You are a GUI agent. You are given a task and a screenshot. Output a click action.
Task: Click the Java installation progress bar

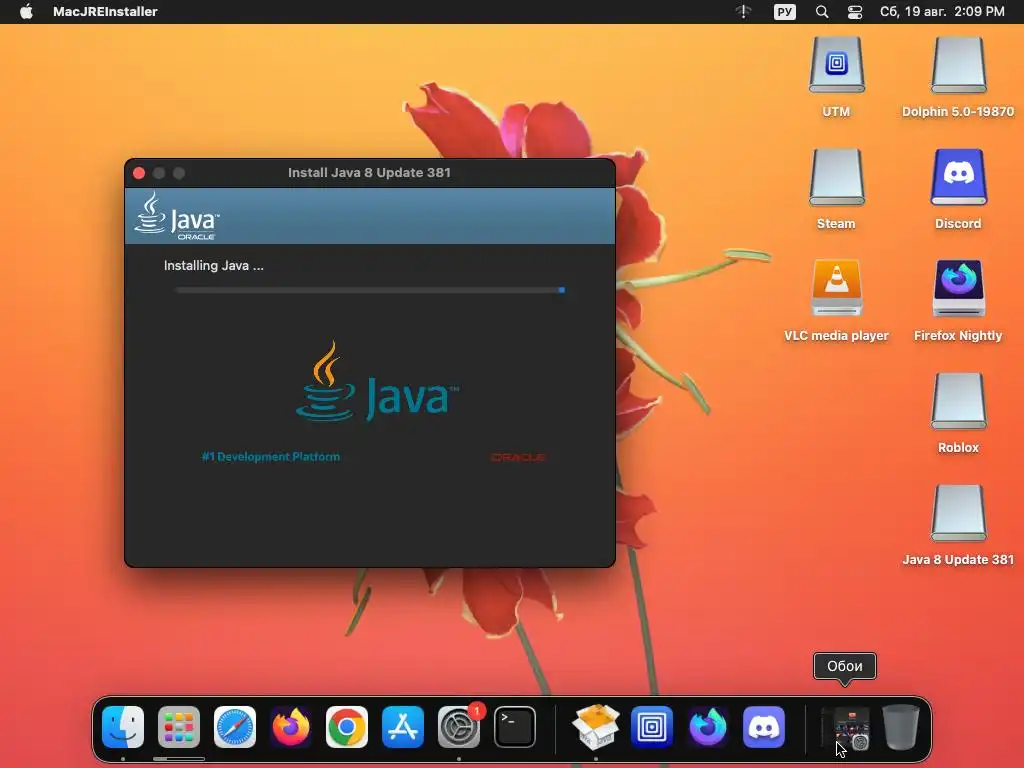coord(370,290)
